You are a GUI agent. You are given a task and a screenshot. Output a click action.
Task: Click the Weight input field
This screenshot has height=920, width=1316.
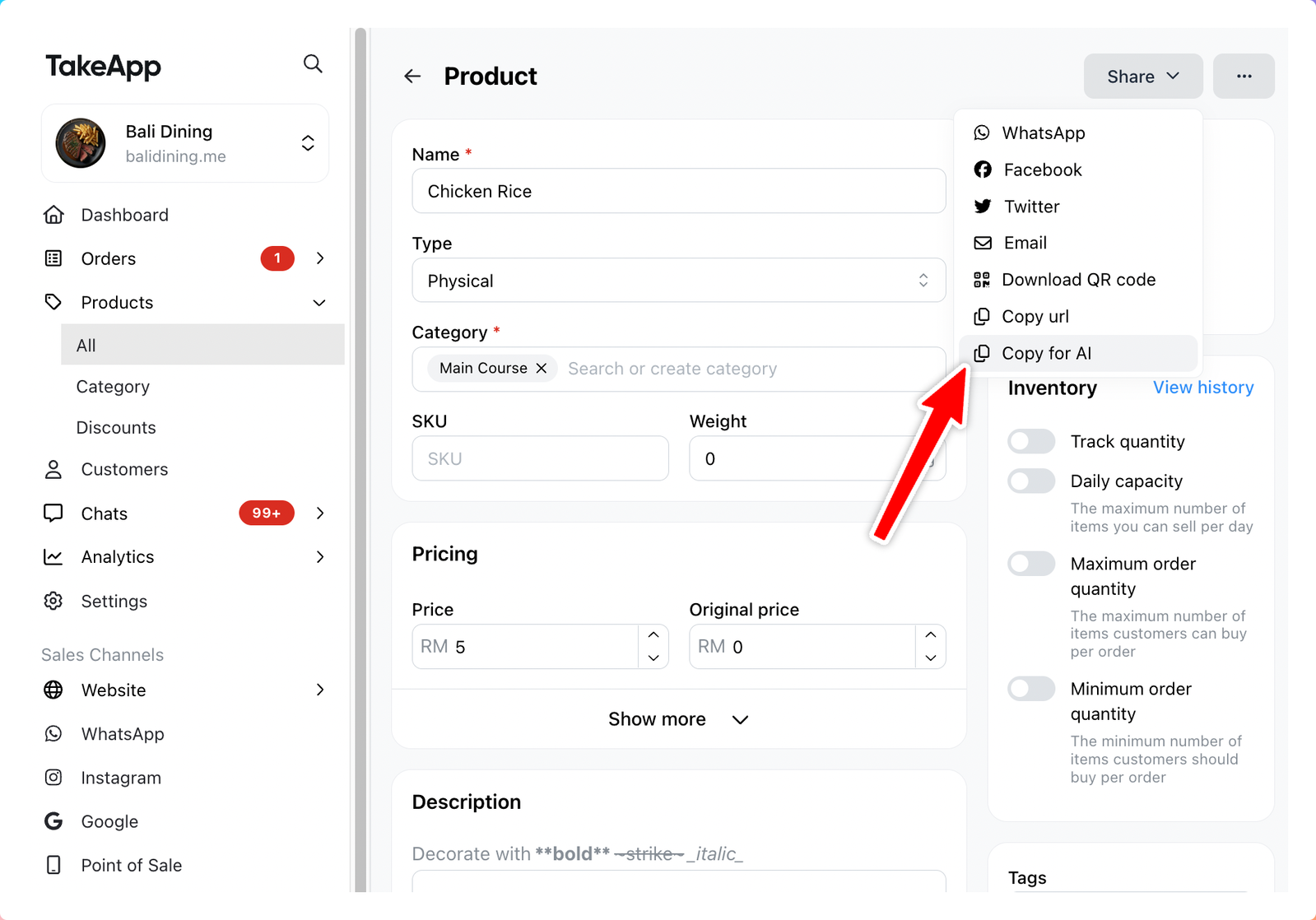coord(817,458)
